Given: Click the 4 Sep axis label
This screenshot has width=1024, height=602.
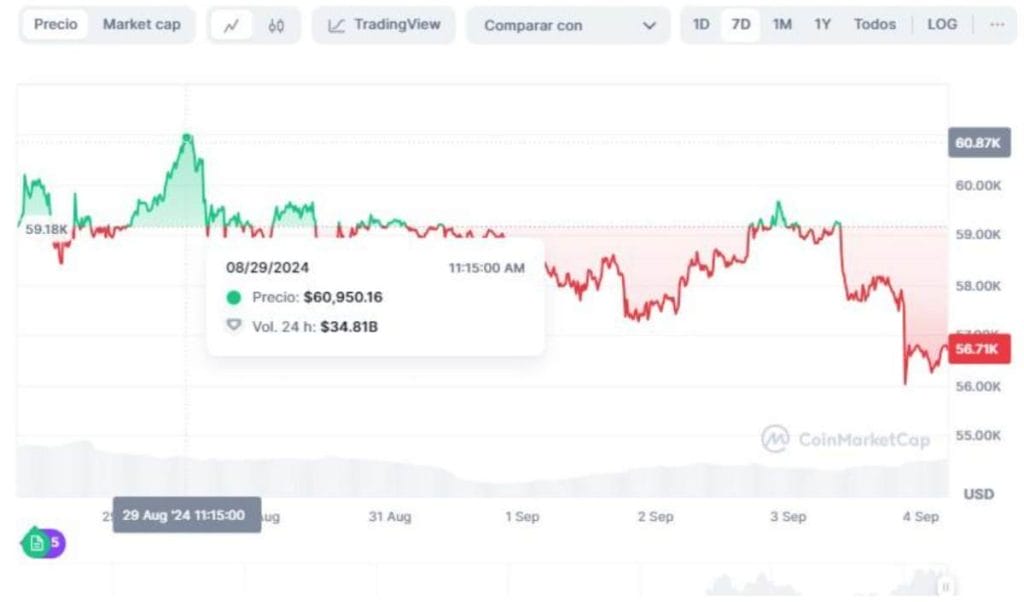Looking at the screenshot, I should tap(921, 516).
